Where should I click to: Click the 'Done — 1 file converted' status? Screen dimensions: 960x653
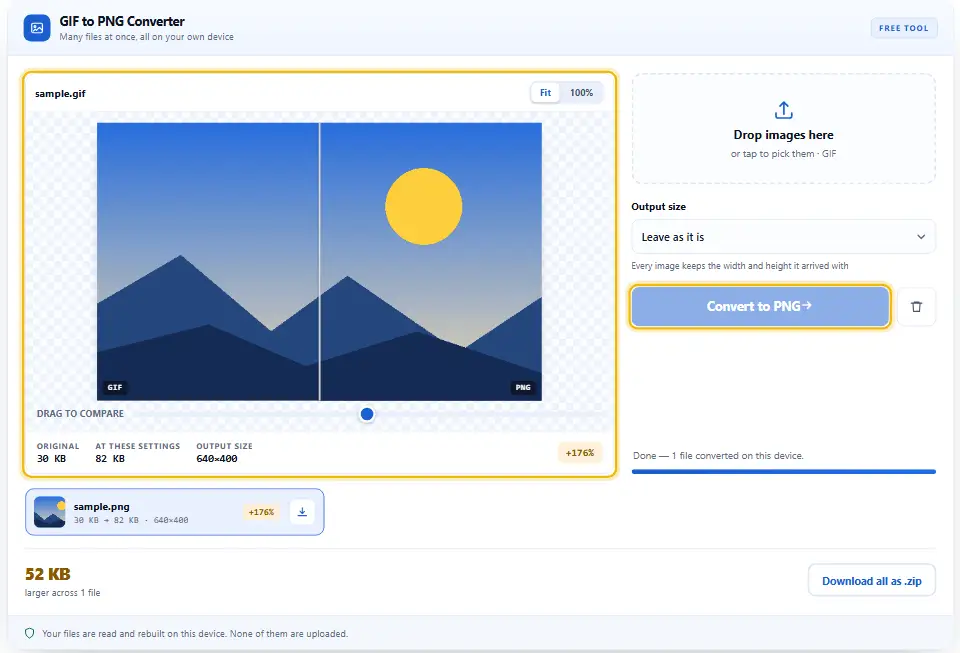pyautogui.click(x=718, y=455)
